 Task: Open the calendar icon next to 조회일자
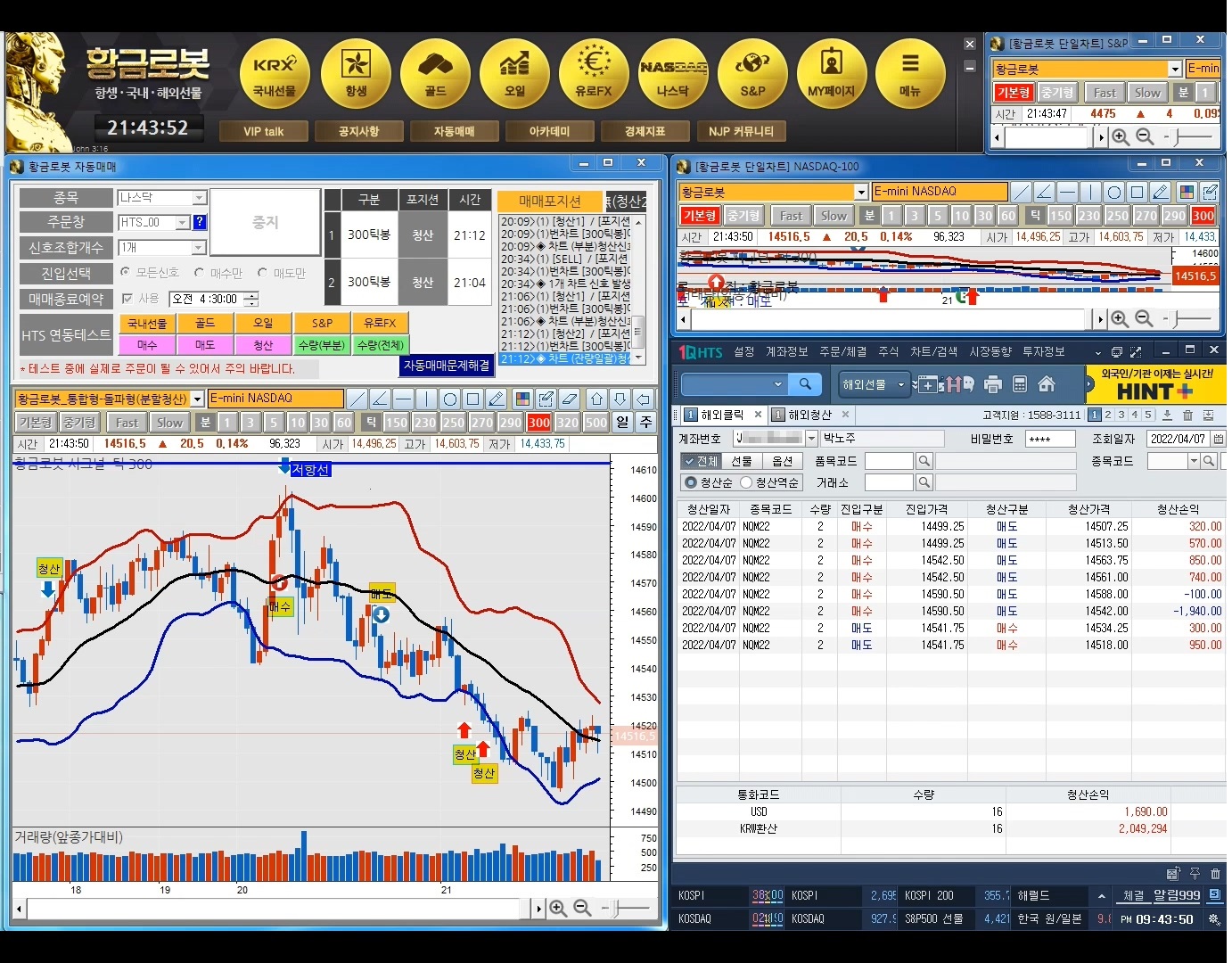click(1219, 439)
